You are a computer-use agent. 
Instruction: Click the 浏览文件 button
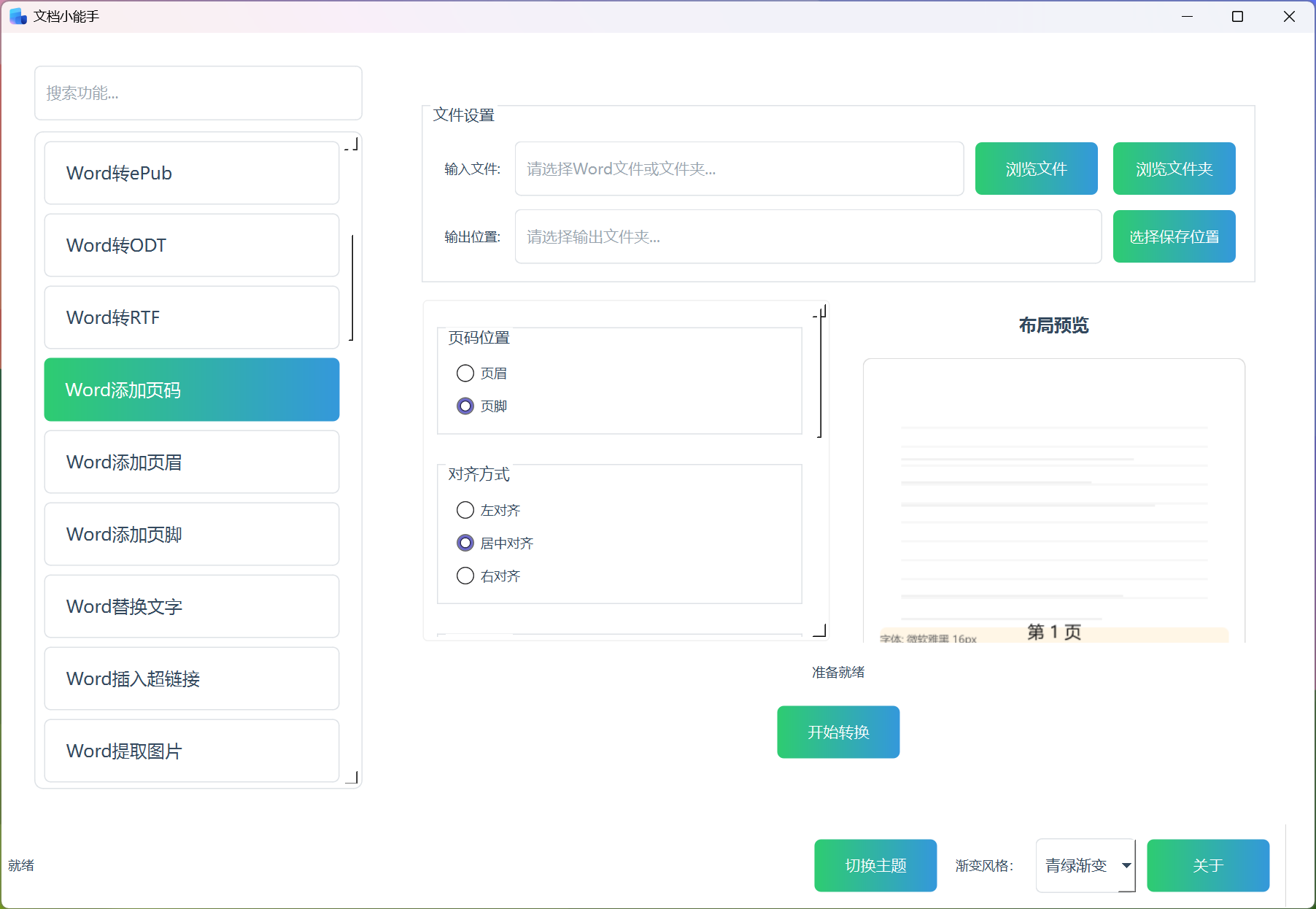coord(1036,169)
